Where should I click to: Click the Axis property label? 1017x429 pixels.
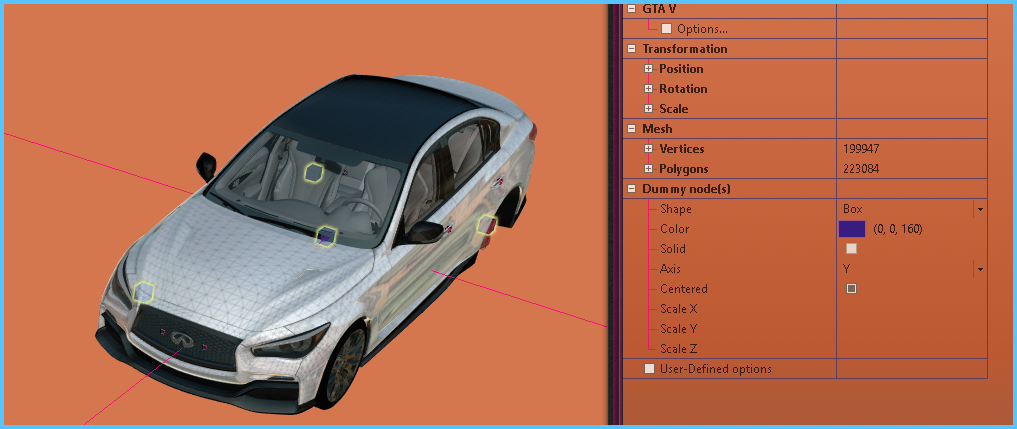[x=670, y=269]
